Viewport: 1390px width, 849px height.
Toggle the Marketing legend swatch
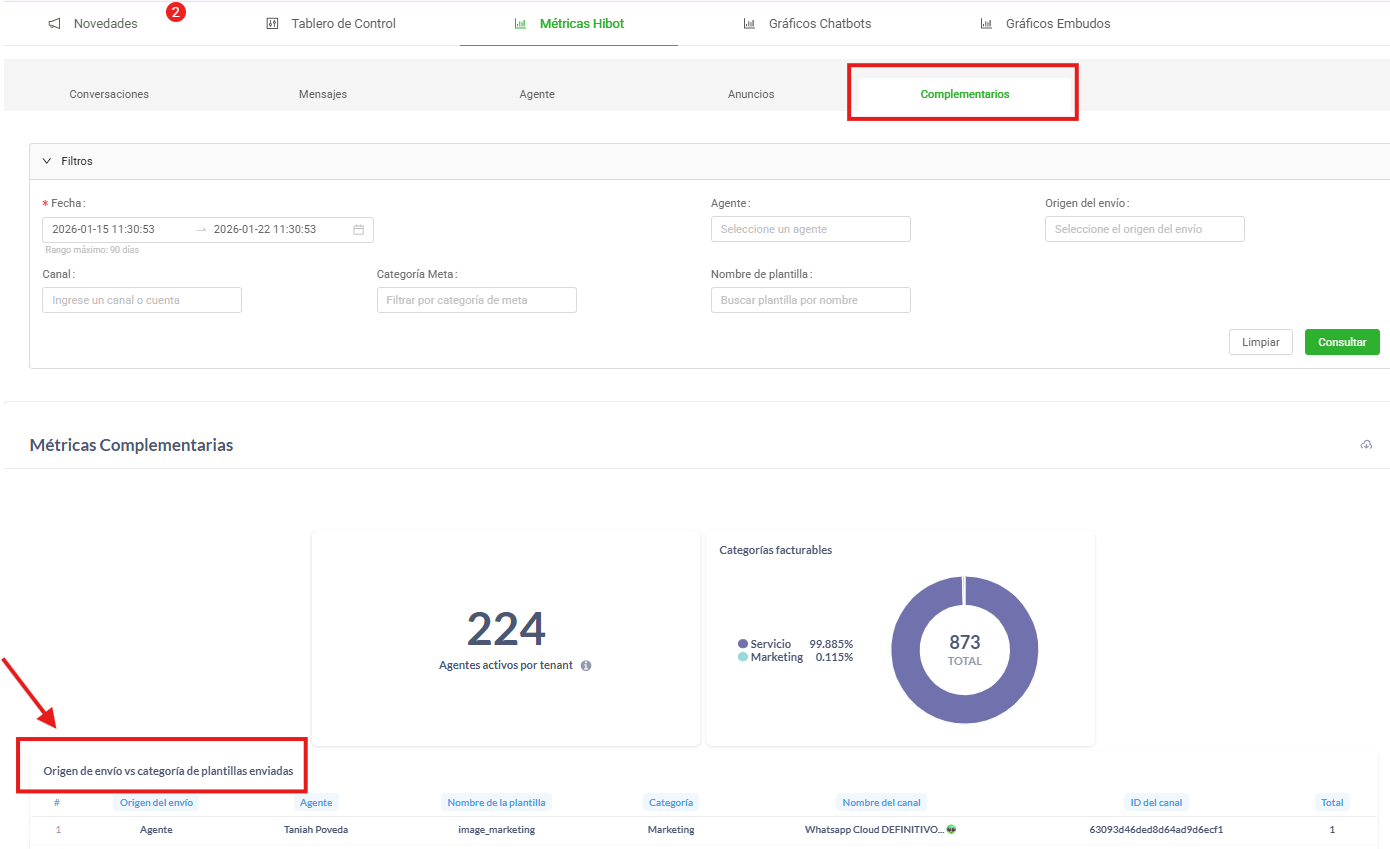(x=743, y=657)
